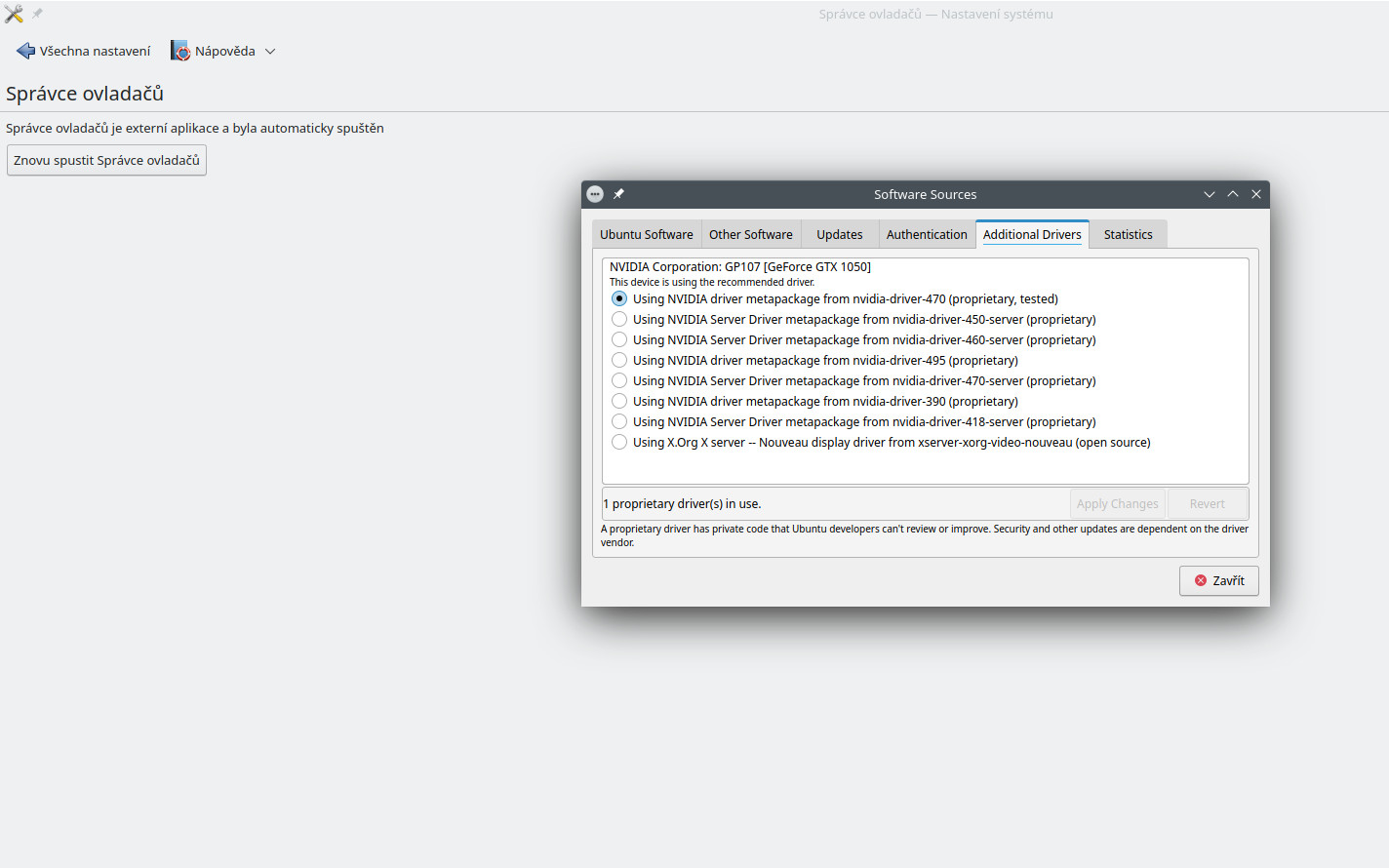The height and width of the screenshot is (868, 1389).
Task: Select the nvidia-driver-390 option
Action: pyautogui.click(x=814, y=401)
